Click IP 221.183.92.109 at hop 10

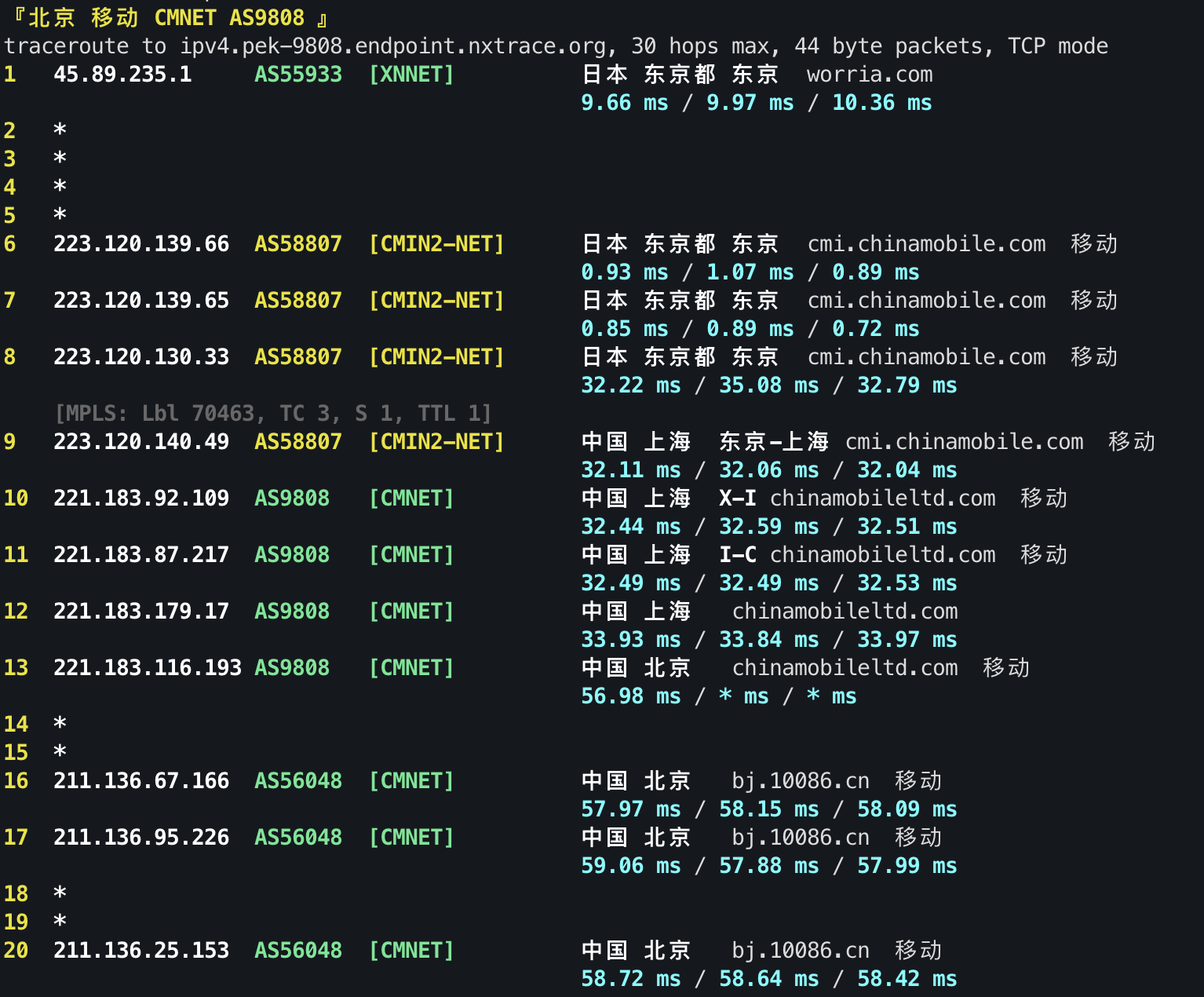tap(141, 498)
